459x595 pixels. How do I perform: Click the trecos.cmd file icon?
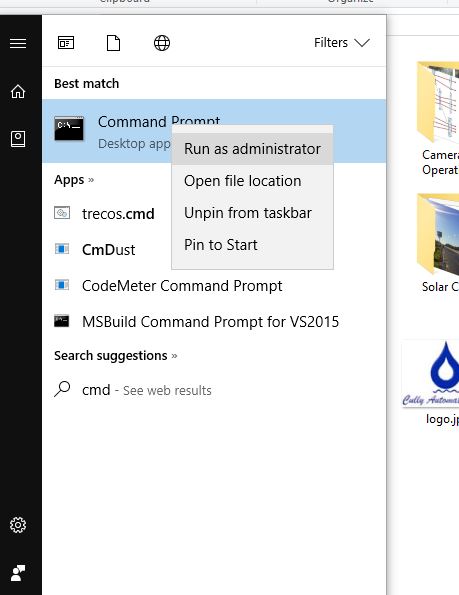point(62,213)
